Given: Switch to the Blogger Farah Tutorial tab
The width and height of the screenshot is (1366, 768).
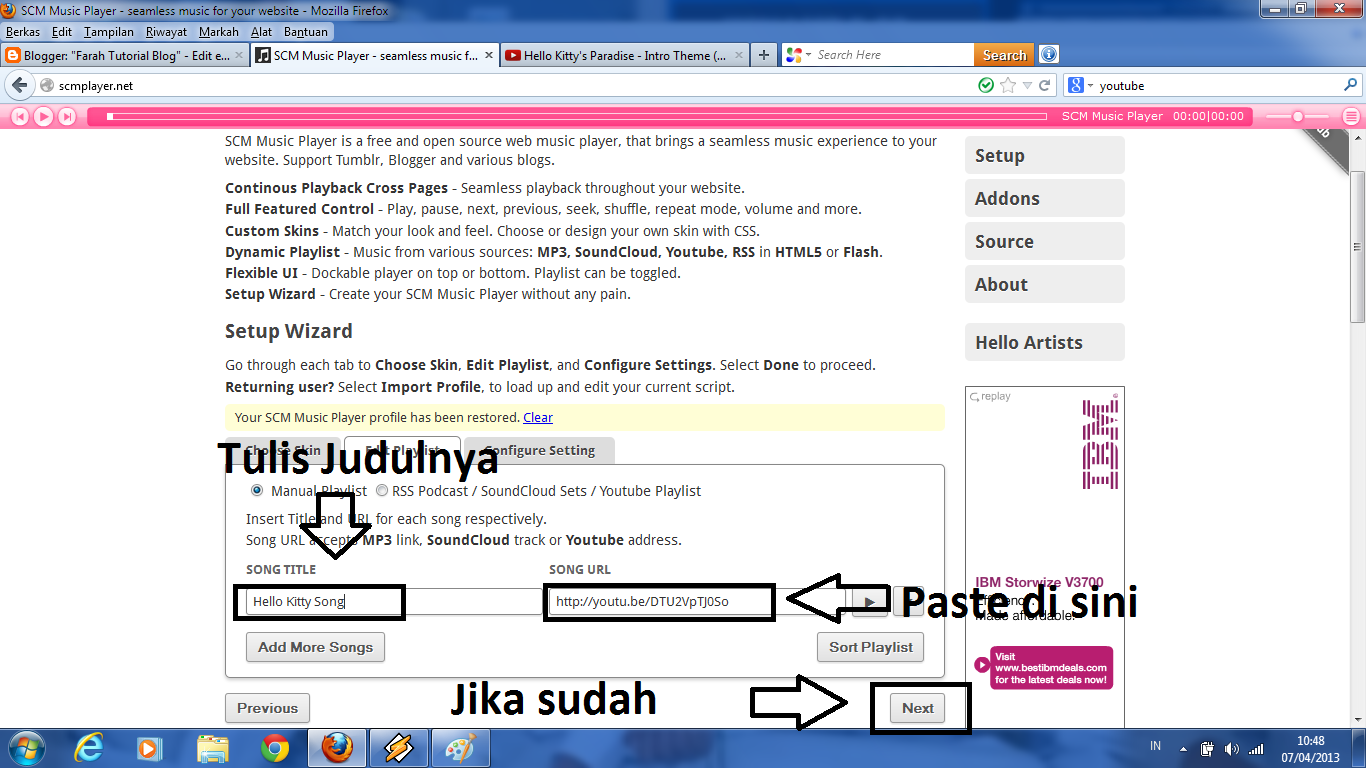Looking at the screenshot, I should 124,56.
